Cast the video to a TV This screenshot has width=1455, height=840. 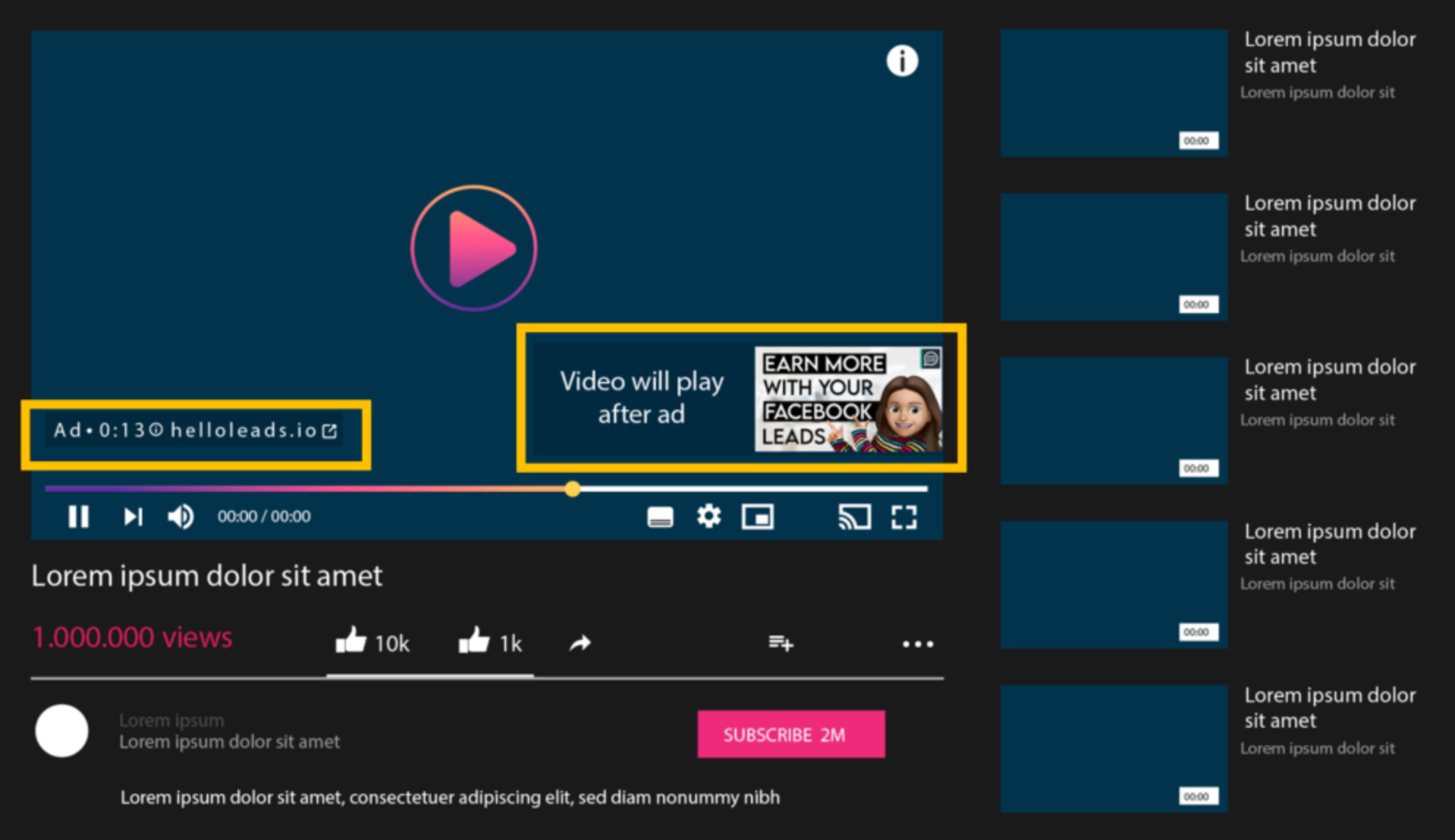(855, 517)
